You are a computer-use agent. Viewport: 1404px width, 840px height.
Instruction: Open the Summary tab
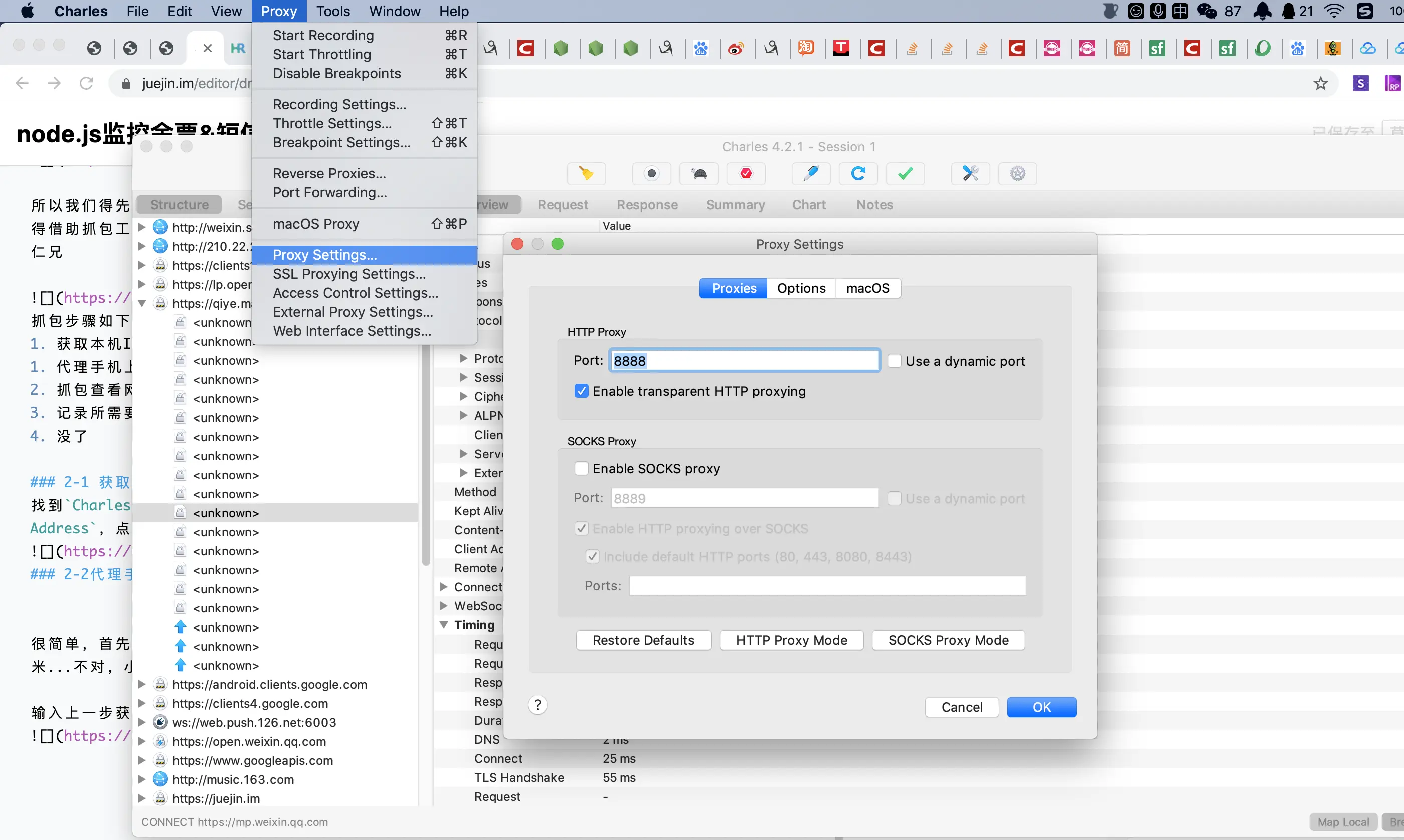pos(736,205)
